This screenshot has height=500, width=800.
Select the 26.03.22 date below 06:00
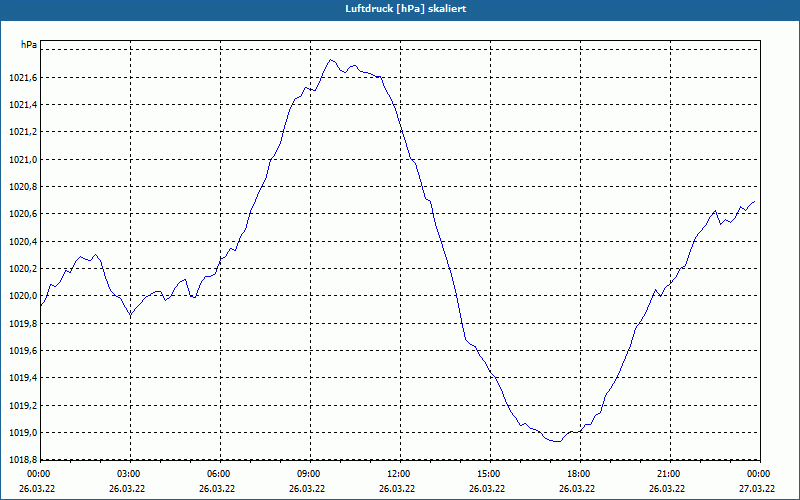click(216, 489)
